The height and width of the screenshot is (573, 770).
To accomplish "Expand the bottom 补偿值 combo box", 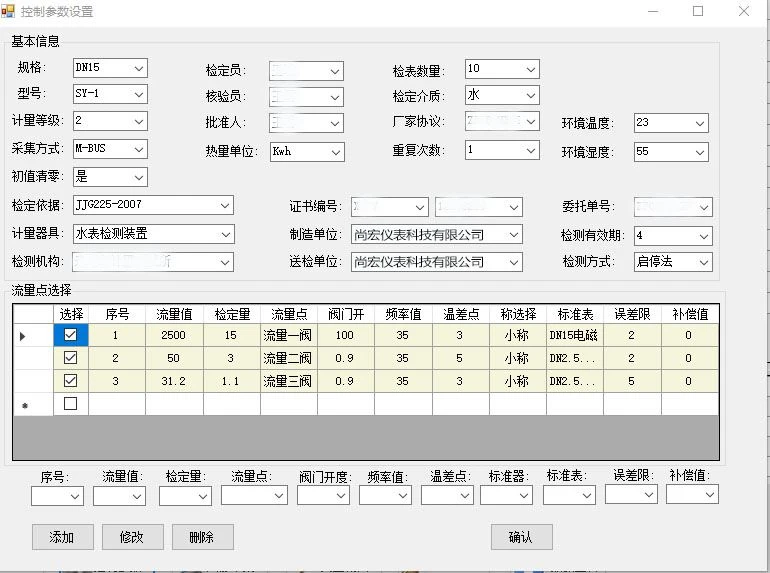I will click(x=692, y=494).
